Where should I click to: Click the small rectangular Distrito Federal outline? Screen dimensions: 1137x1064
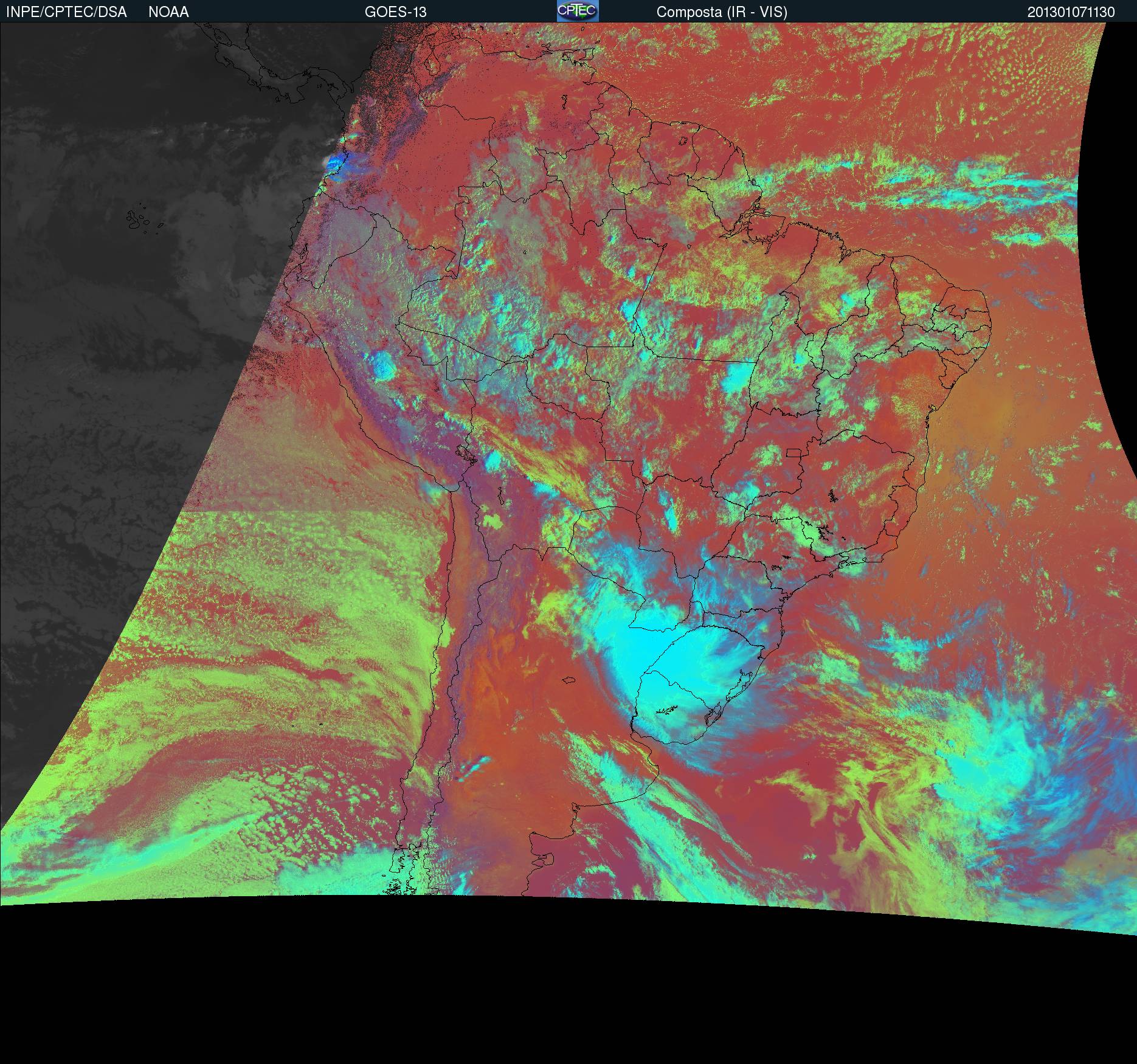(793, 452)
